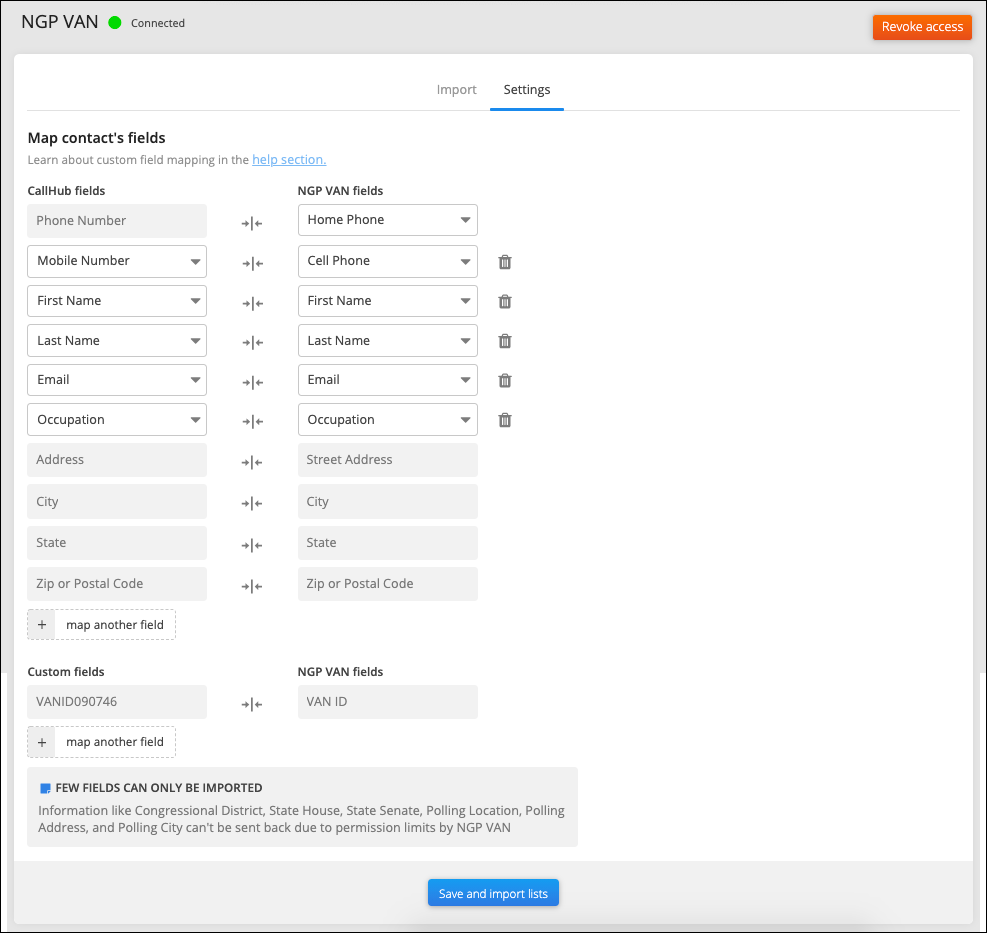Viewport: 987px width, 933px height.
Task: Remove the First Name field mapping
Action: tap(505, 301)
